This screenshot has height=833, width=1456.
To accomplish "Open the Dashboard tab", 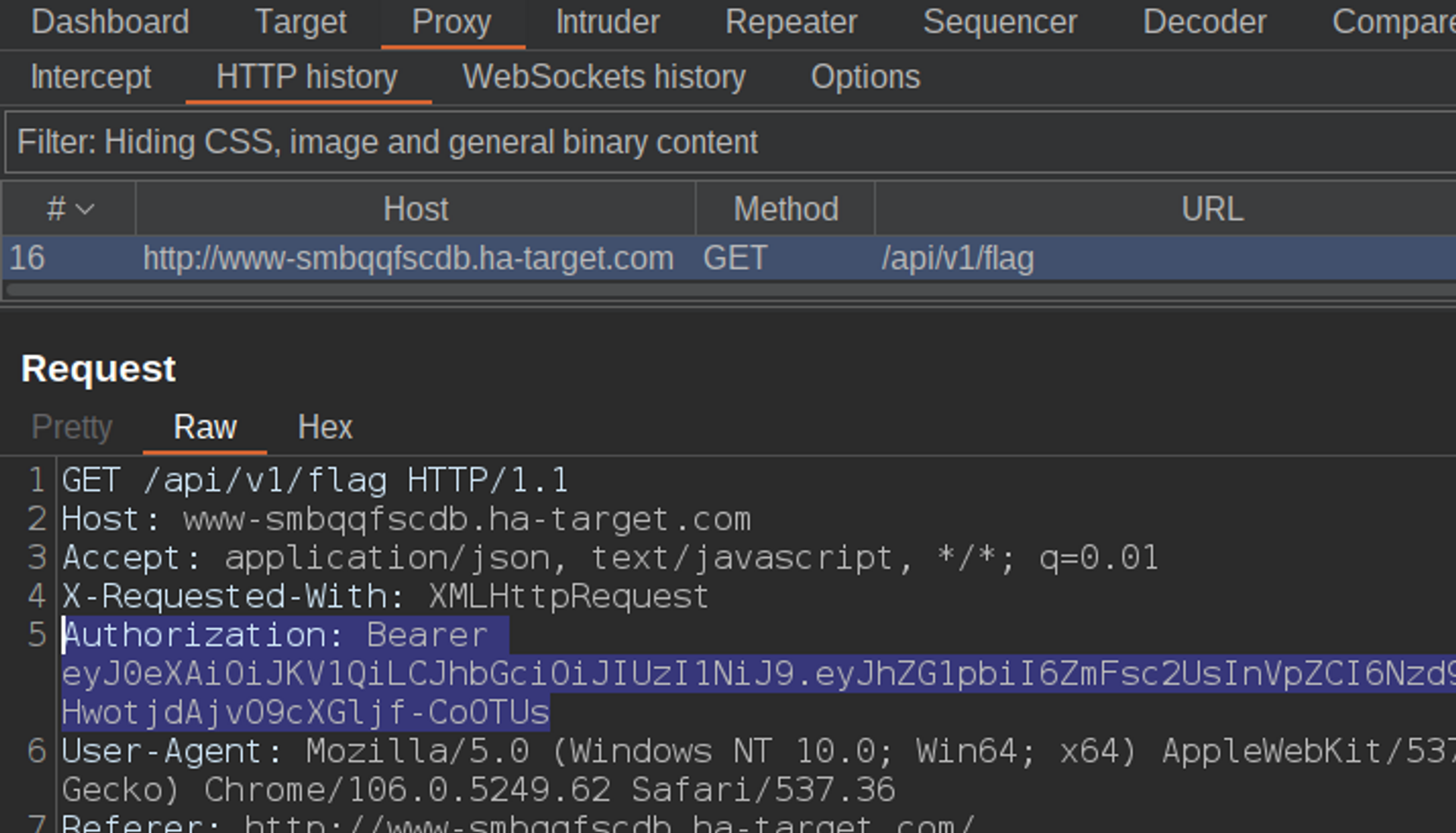I will [110, 22].
